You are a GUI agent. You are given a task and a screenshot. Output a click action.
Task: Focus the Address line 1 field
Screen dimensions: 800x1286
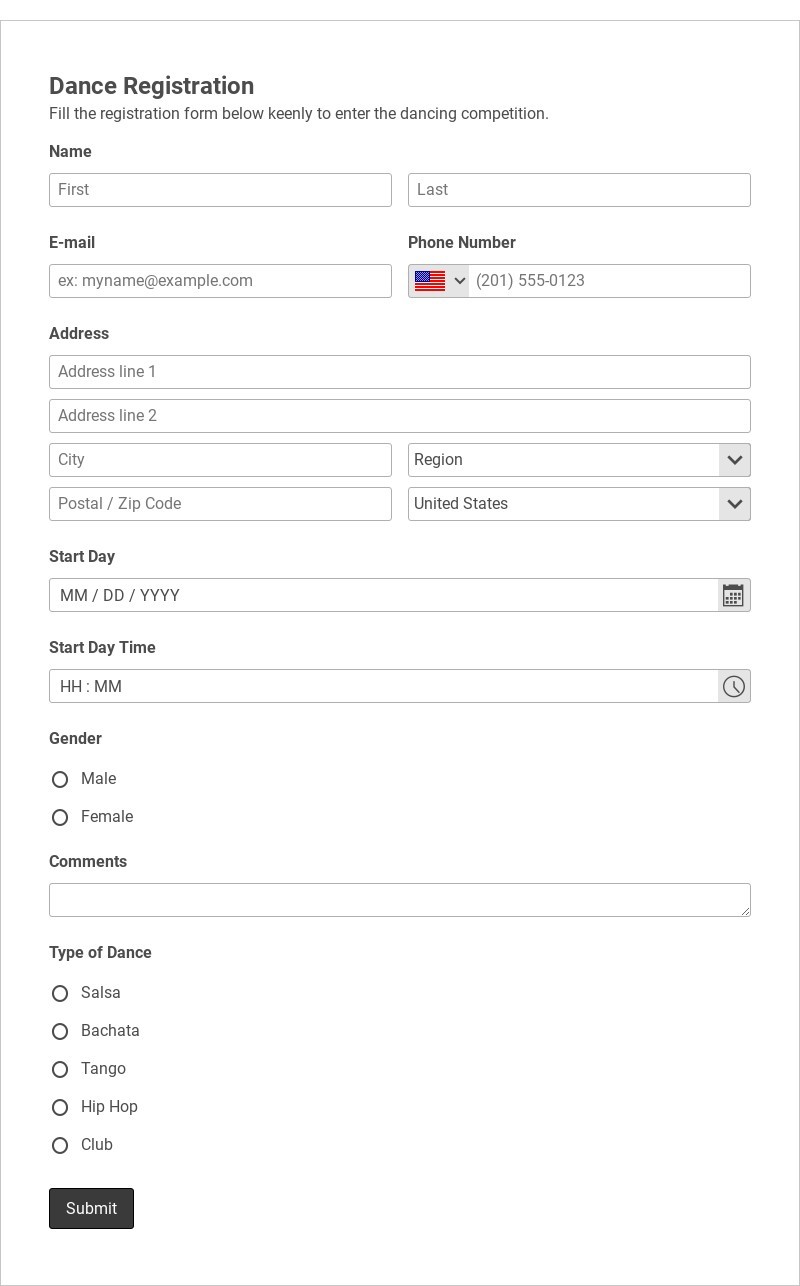pyautogui.click(x=400, y=372)
